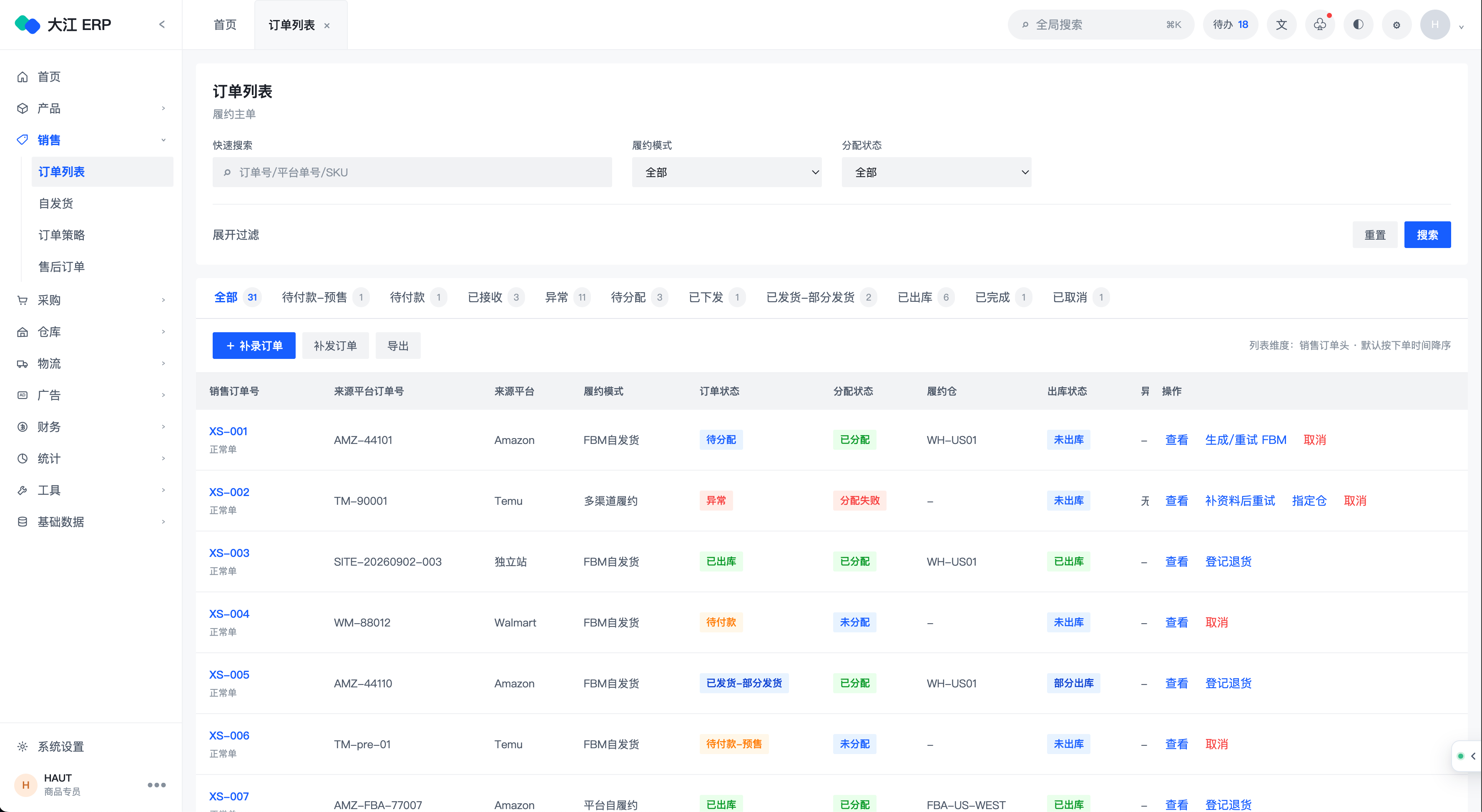Click the 仓库 warehouse icon
Image resolution: width=1482 pixels, height=812 pixels.
coord(23,332)
